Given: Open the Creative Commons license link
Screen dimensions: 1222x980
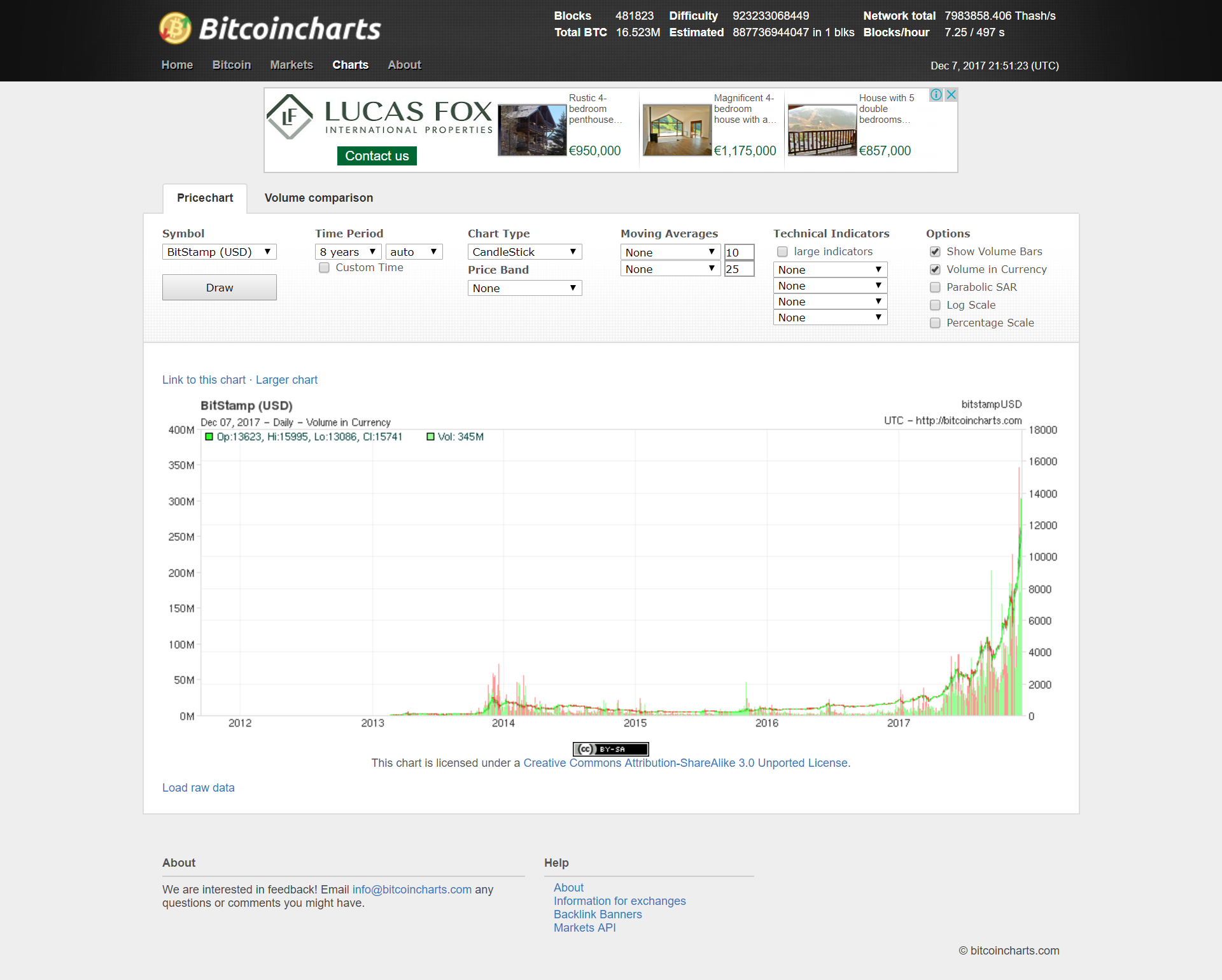Looking at the screenshot, I should coord(685,763).
